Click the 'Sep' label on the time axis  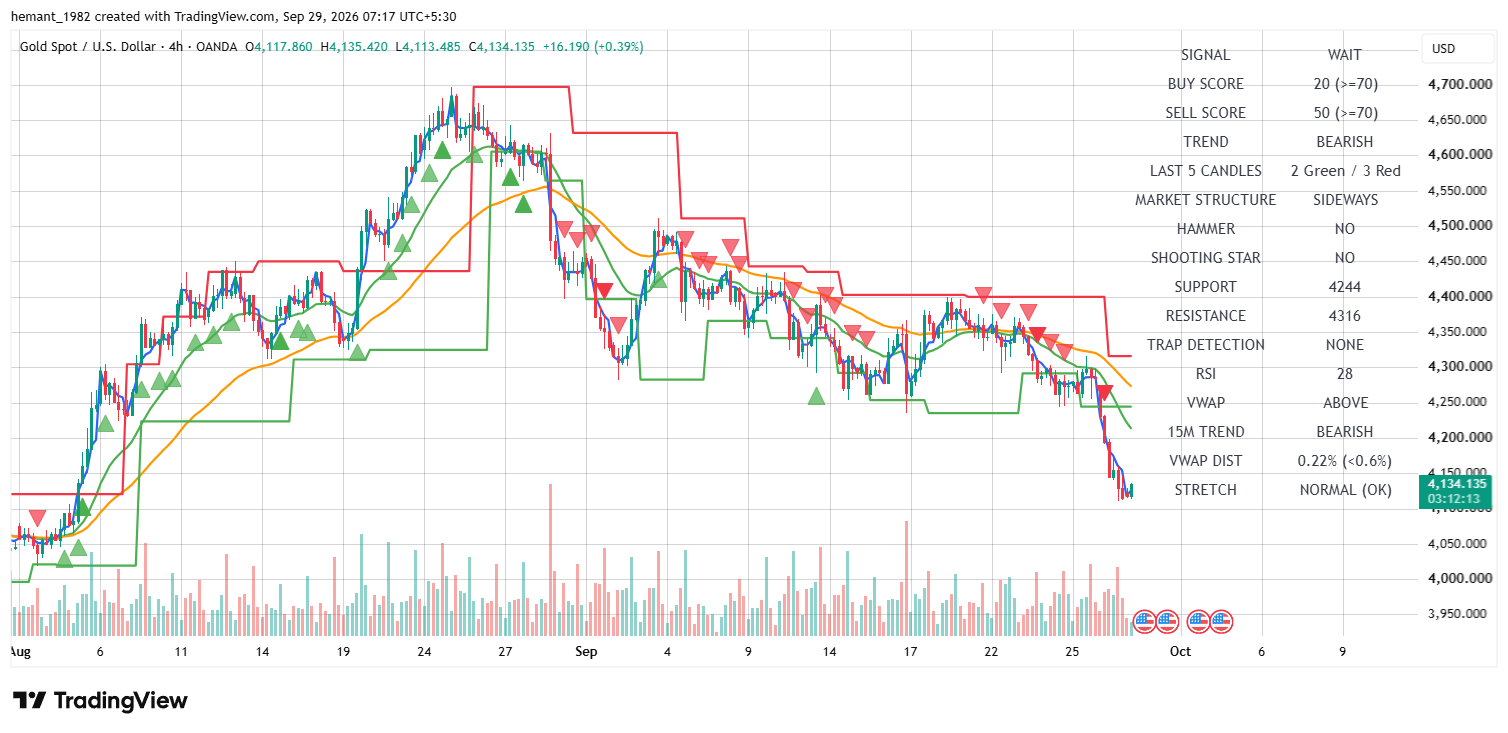(586, 651)
